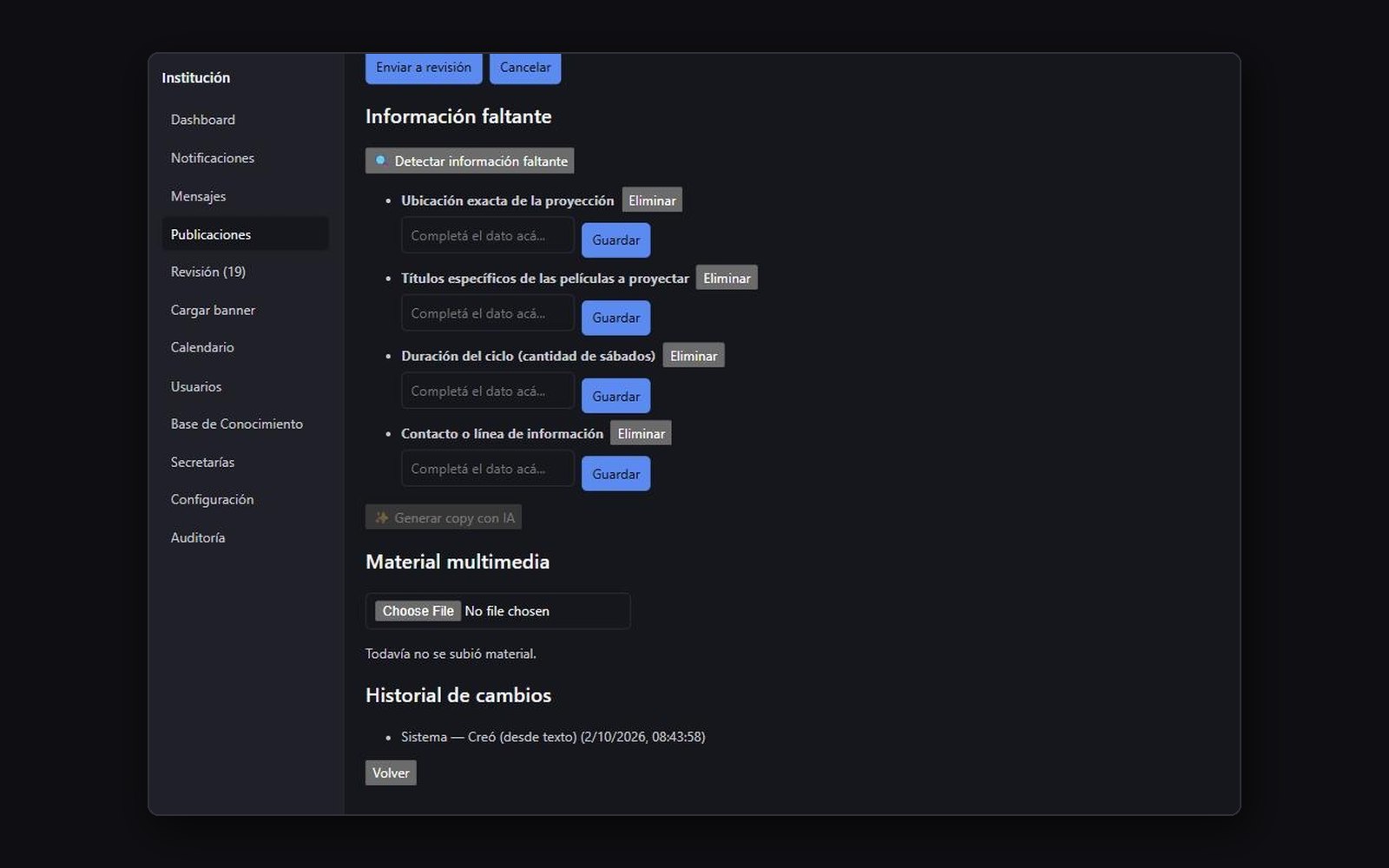The width and height of the screenshot is (1389, 868).
Task: Click the sparkle icon on Generar copy con IA
Action: pyautogui.click(x=381, y=517)
